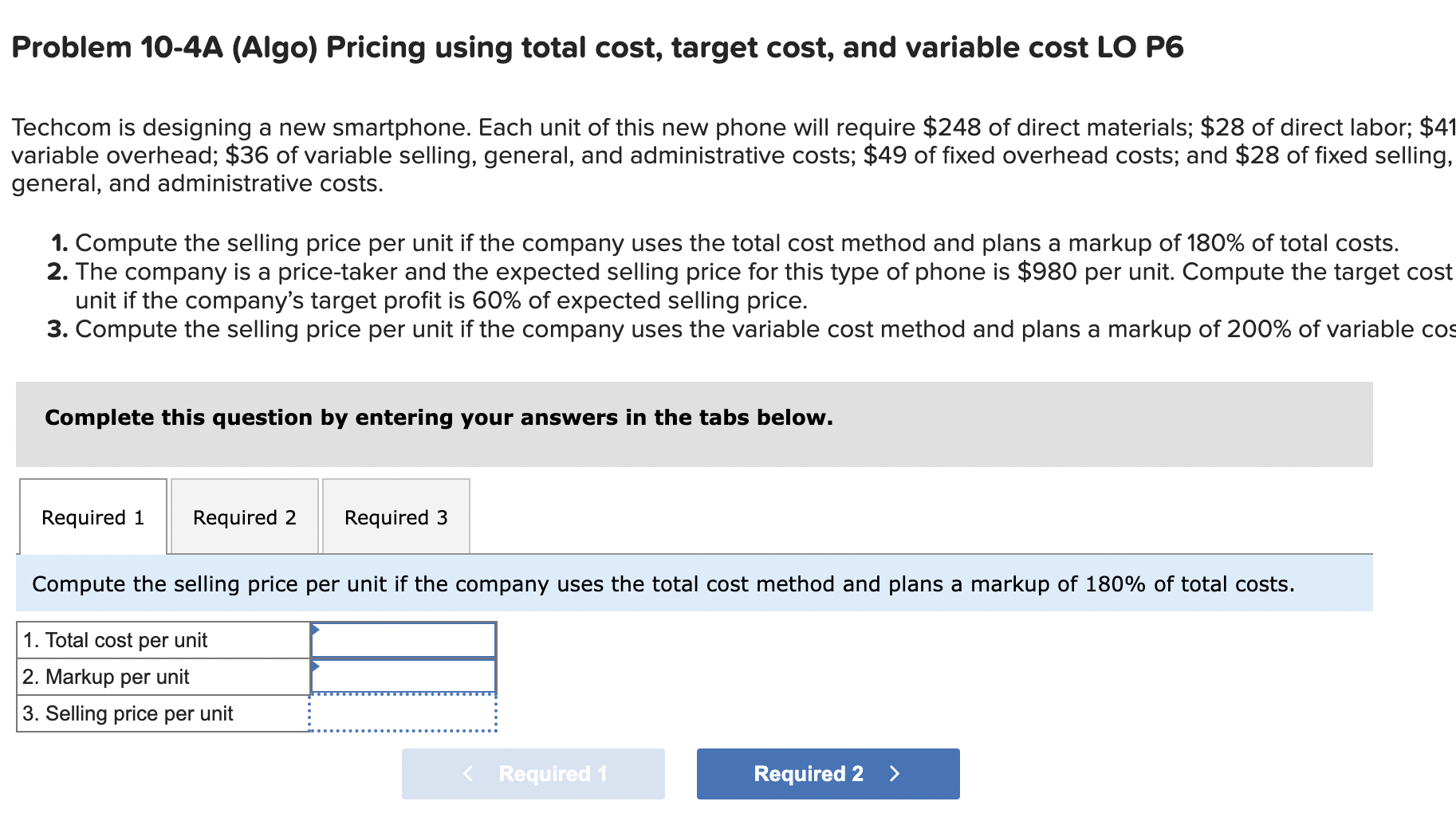Click the blue corner marker in Markup field
Image resolution: width=1456 pixels, height=813 pixels.
click(315, 667)
